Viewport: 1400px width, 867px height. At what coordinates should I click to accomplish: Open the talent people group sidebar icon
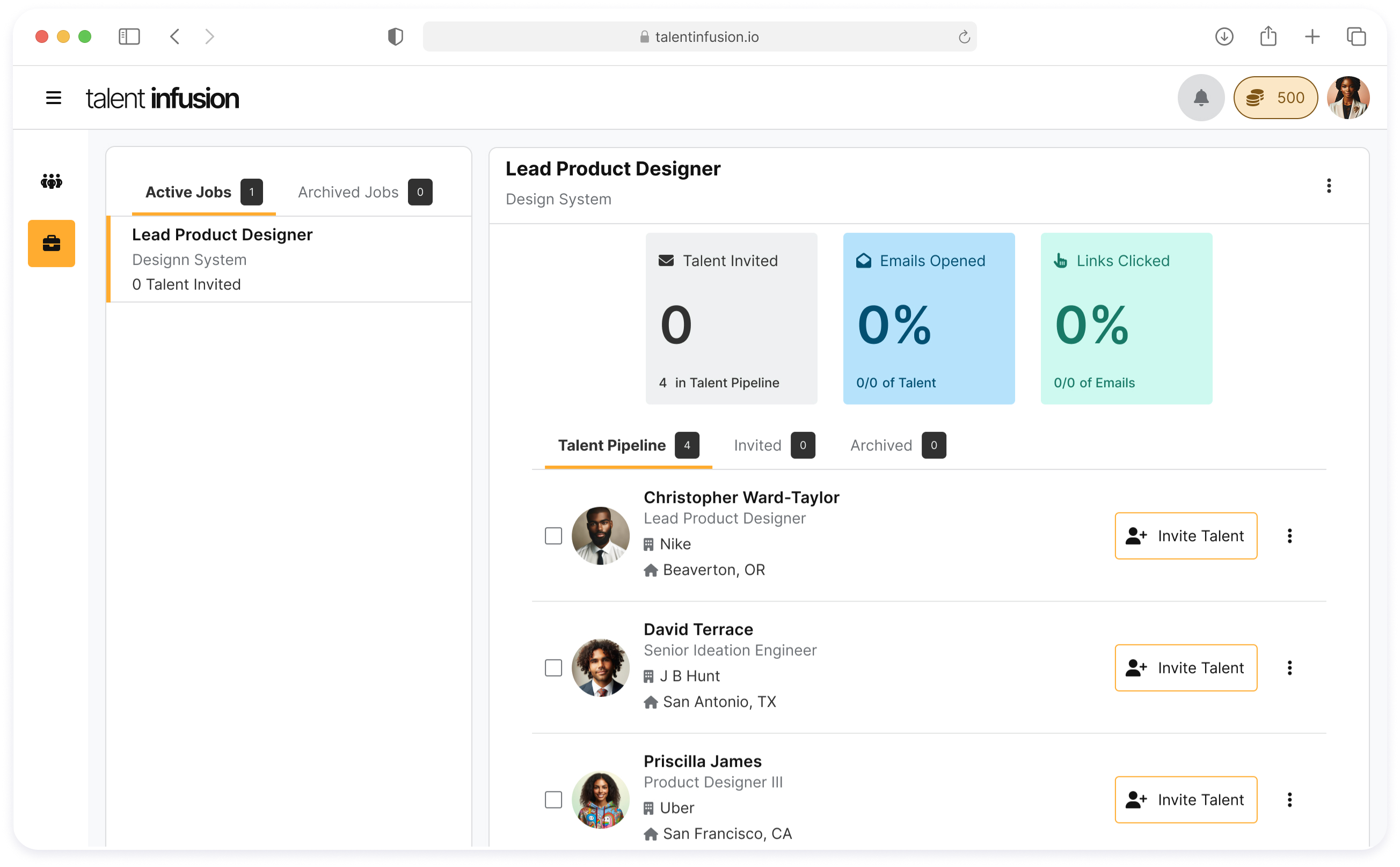51,182
